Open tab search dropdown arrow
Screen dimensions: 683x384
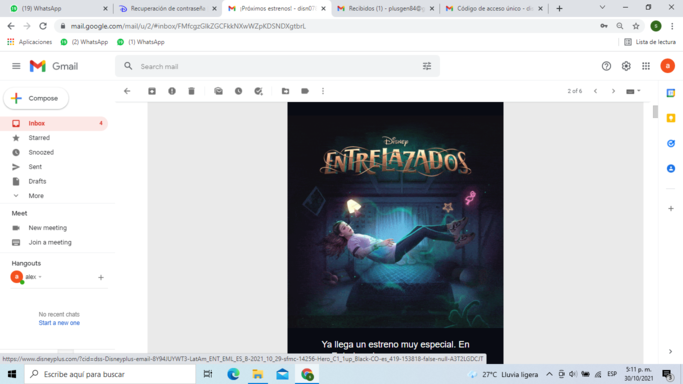coord(602,7)
